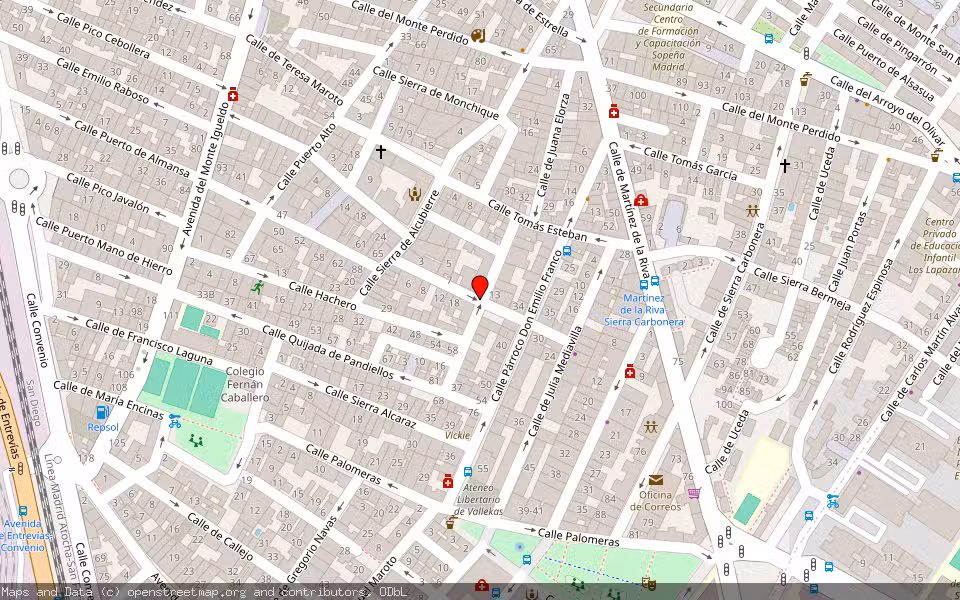
Task: Click the bus stop icon beside Ateneo Libertario de Vallekas
Action: 468,471
